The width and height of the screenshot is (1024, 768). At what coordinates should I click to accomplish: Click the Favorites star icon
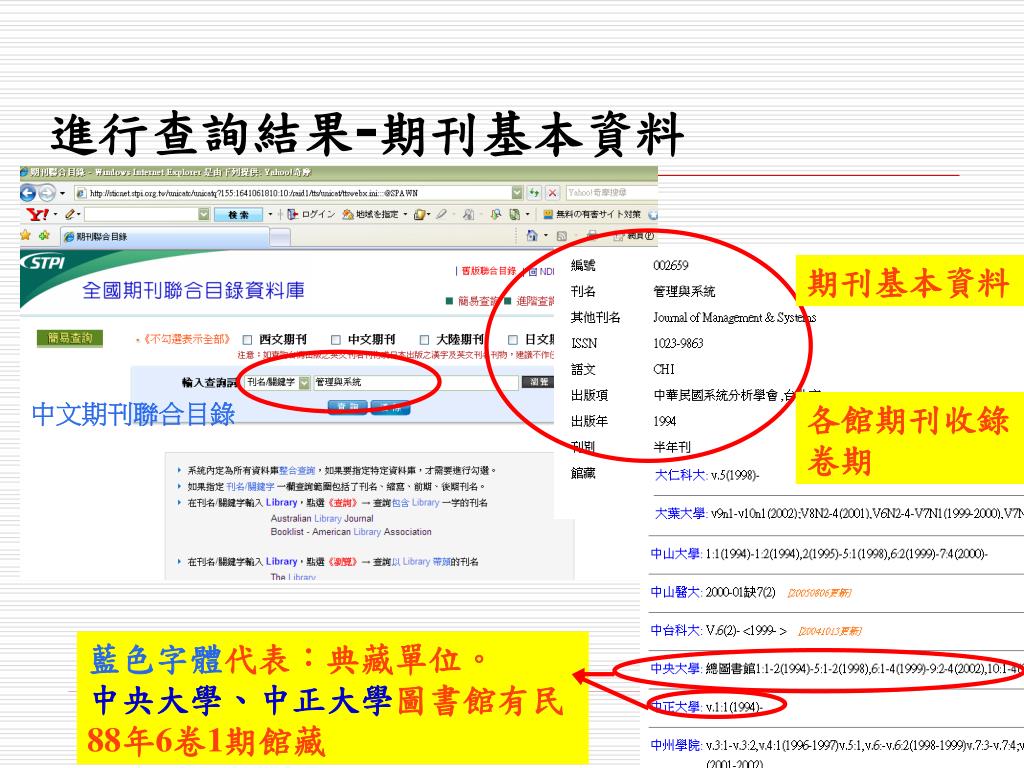(x=25, y=235)
